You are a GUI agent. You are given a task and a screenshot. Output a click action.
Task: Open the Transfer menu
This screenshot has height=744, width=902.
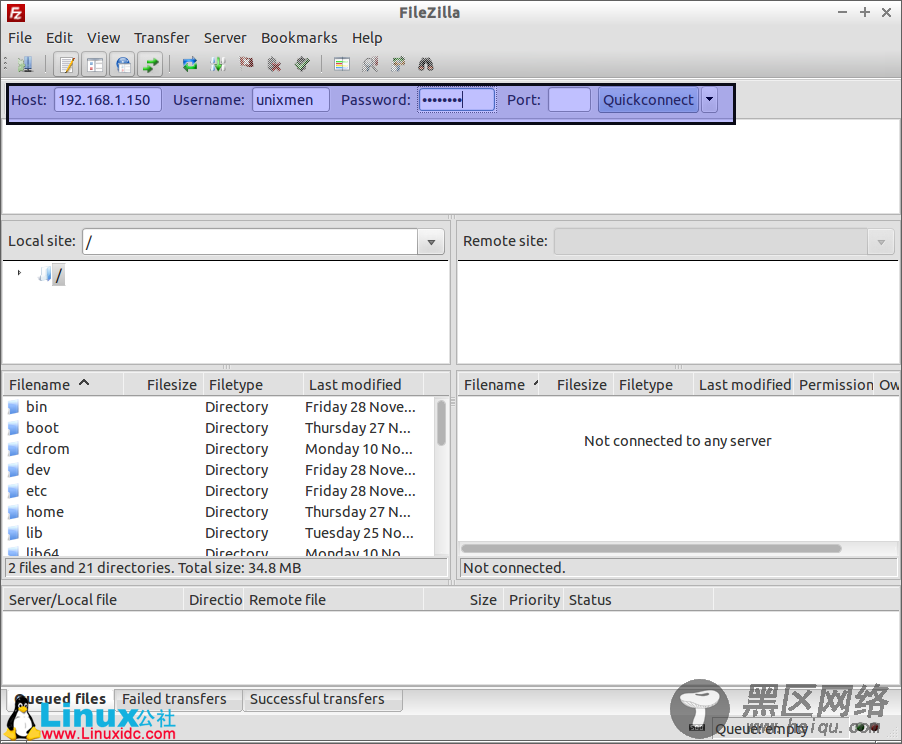[x=162, y=38]
